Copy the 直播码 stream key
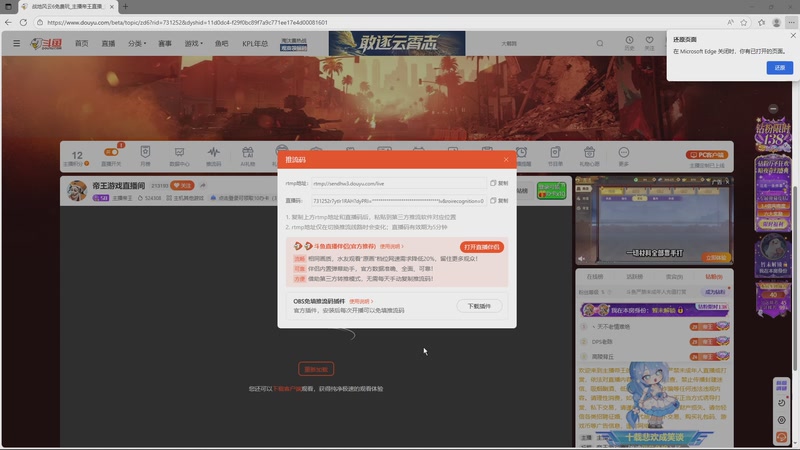The image size is (800, 450). coord(499,201)
